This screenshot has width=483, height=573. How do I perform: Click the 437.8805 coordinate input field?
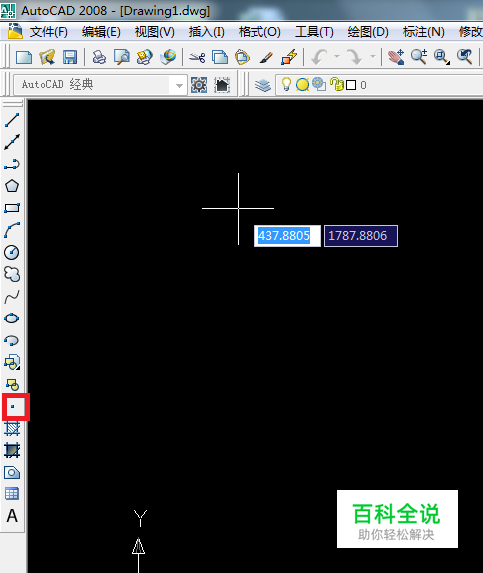[x=287, y=236]
